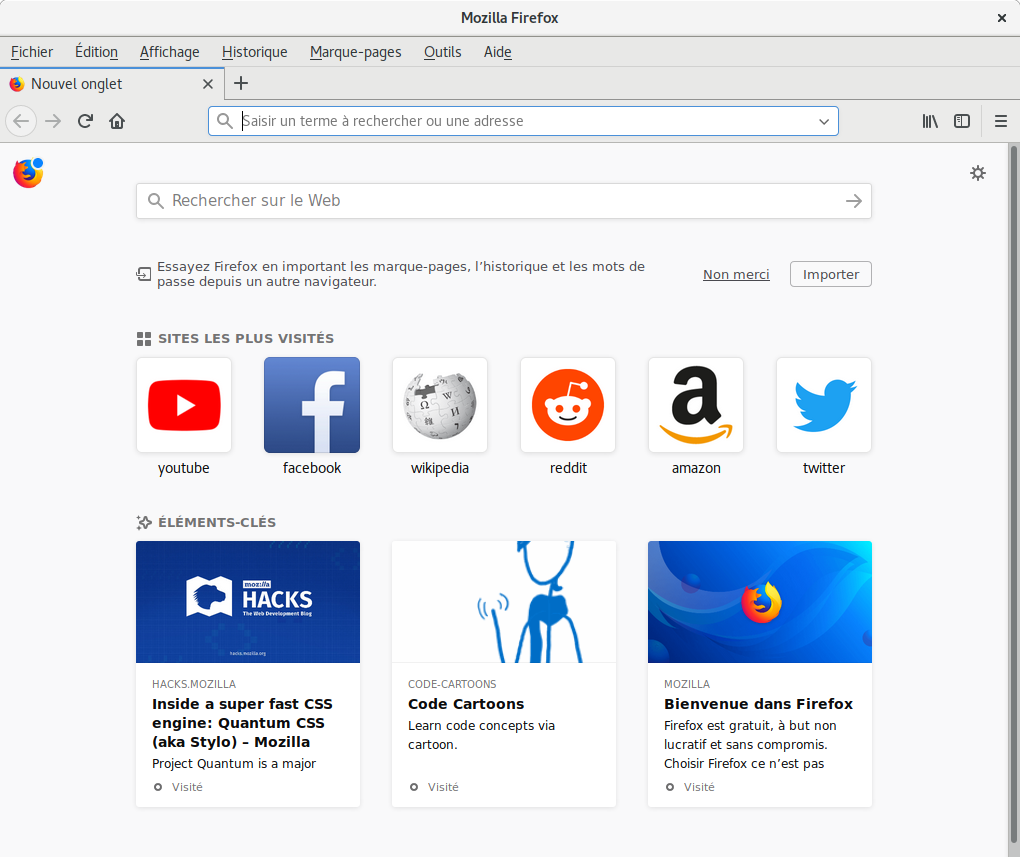Click the youtube label text

[x=183, y=468]
